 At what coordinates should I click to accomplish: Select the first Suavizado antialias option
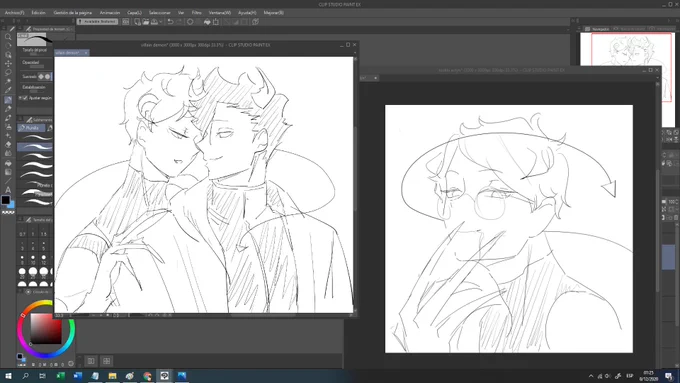coord(41,77)
